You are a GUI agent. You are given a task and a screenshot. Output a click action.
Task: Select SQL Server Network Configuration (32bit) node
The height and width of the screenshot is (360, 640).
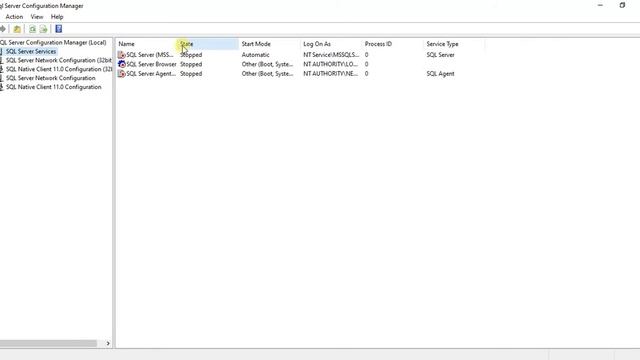(58, 60)
